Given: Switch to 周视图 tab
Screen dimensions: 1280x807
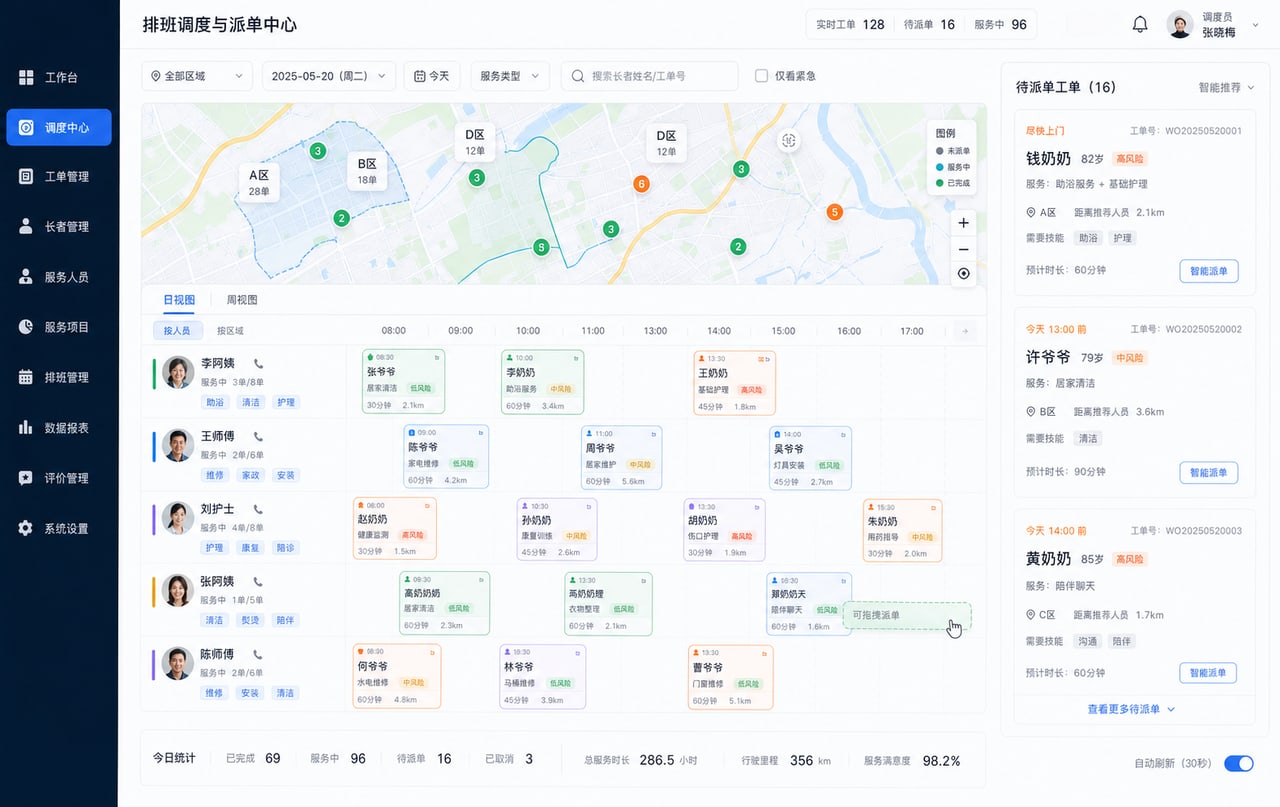Looking at the screenshot, I should [242, 300].
